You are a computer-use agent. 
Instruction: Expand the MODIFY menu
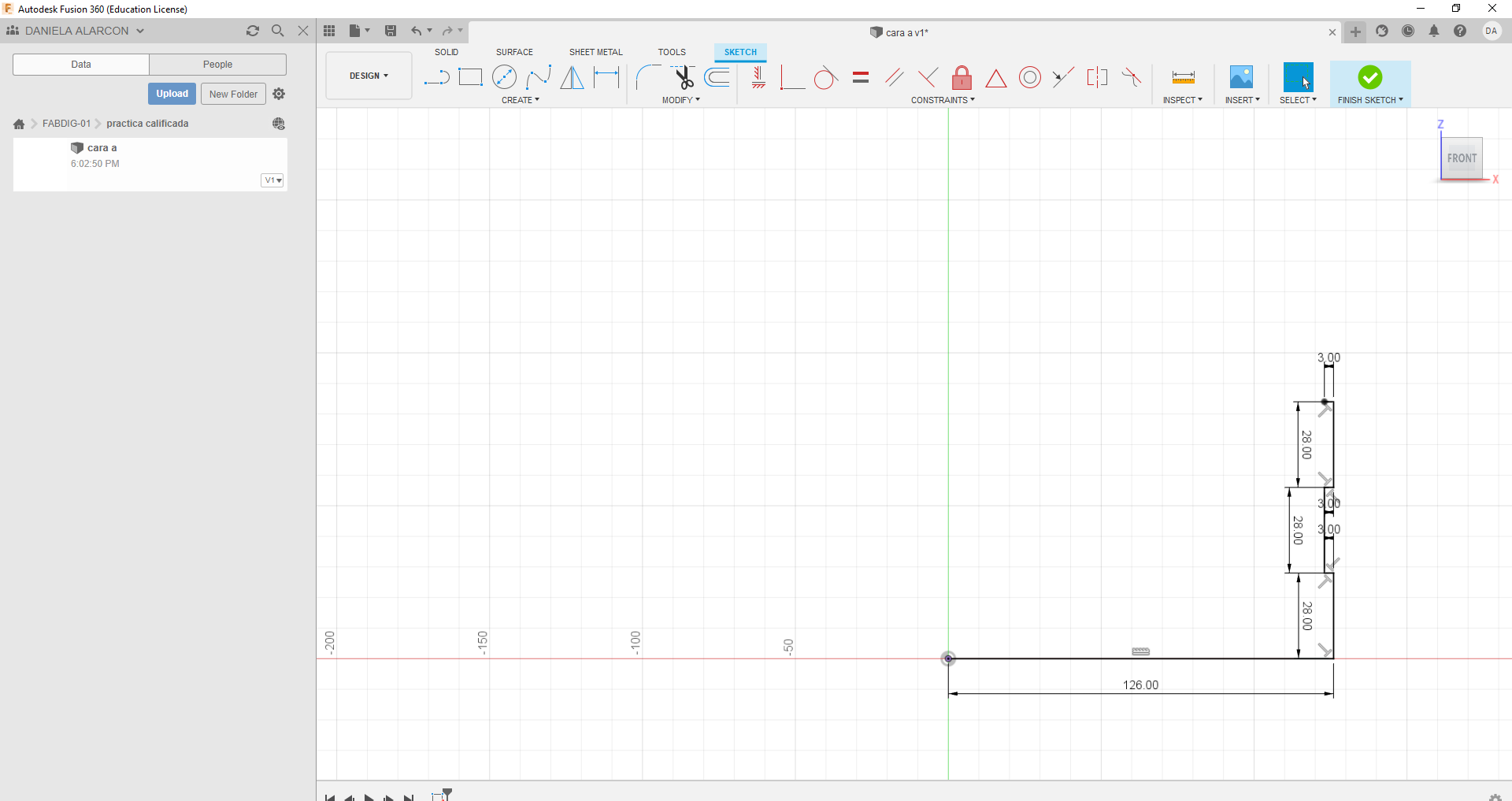[681, 100]
